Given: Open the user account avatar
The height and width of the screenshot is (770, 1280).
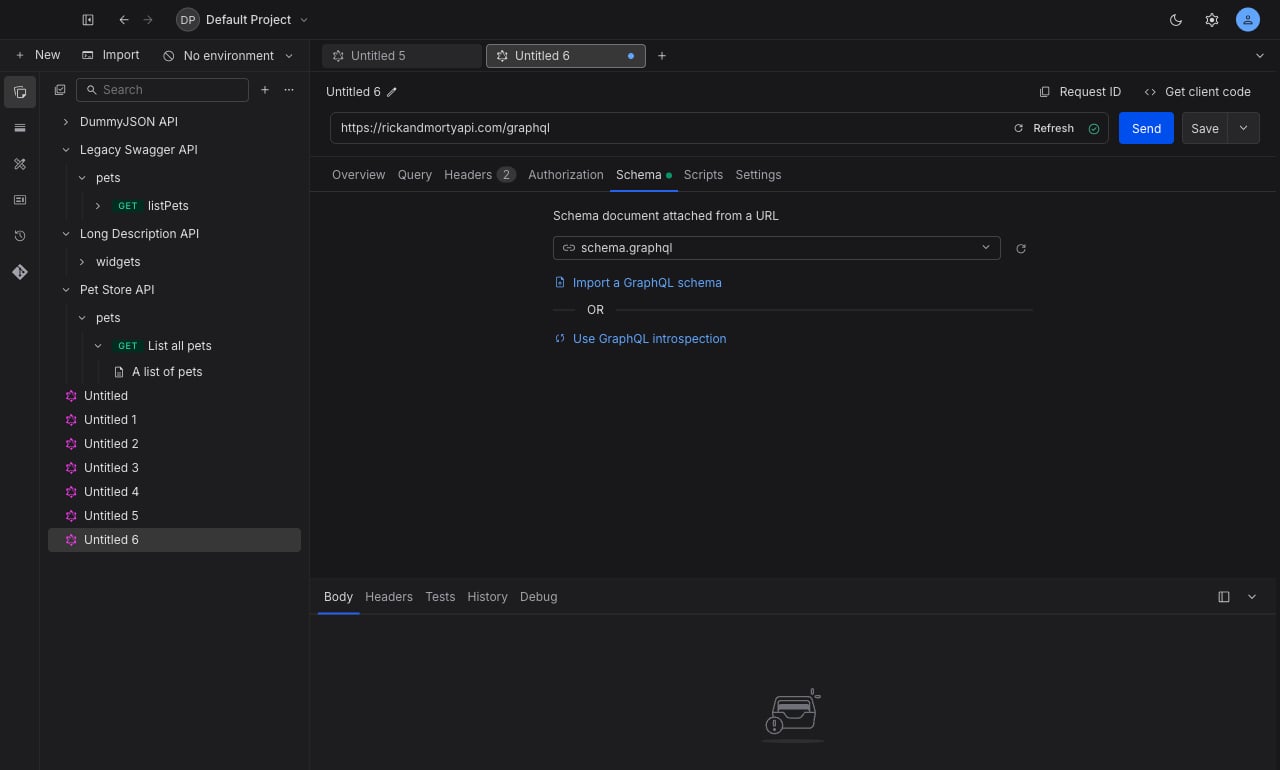Looking at the screenshot, I should click(1247, 20).
